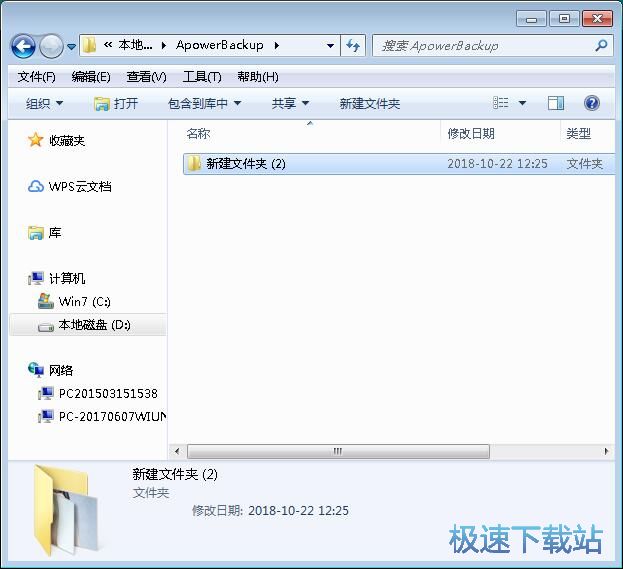Select the 新建文件夹 (2) folder row

(x=399, y=164)
